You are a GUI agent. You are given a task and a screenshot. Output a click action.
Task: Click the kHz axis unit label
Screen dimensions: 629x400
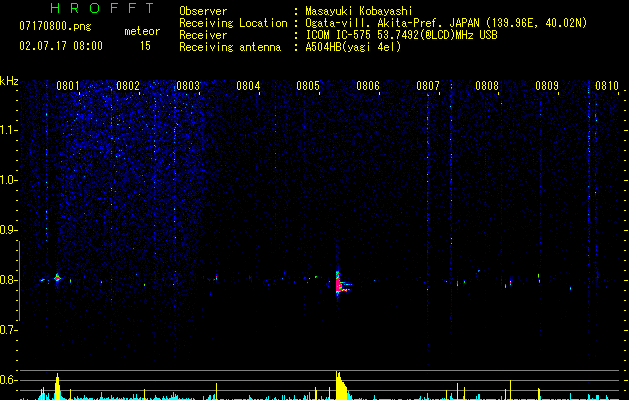[9, 81]
